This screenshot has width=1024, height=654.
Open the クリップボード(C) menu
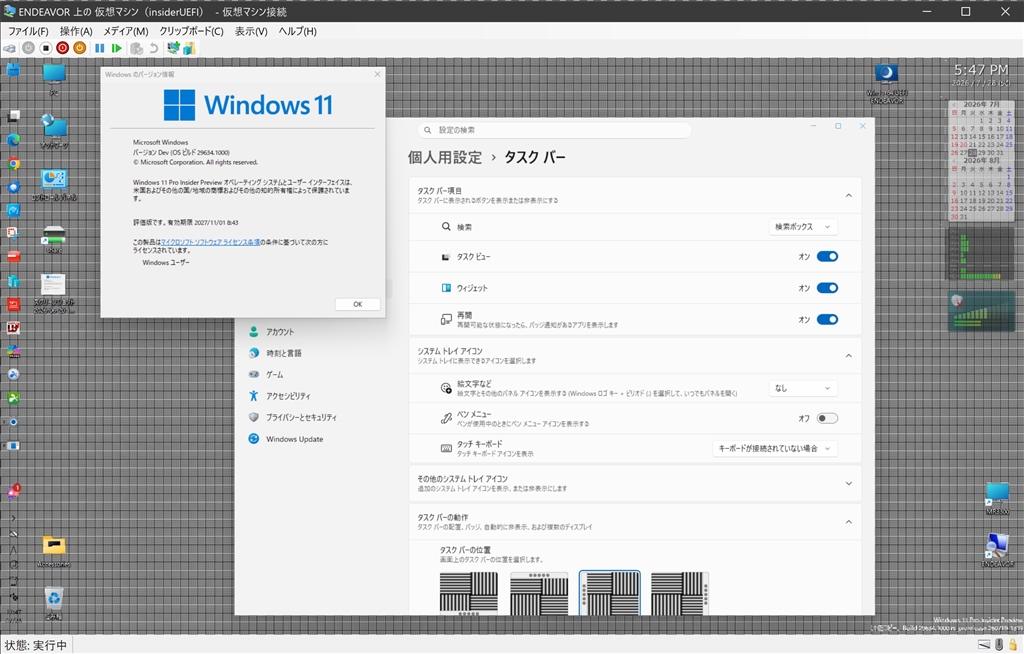(191, 31)
